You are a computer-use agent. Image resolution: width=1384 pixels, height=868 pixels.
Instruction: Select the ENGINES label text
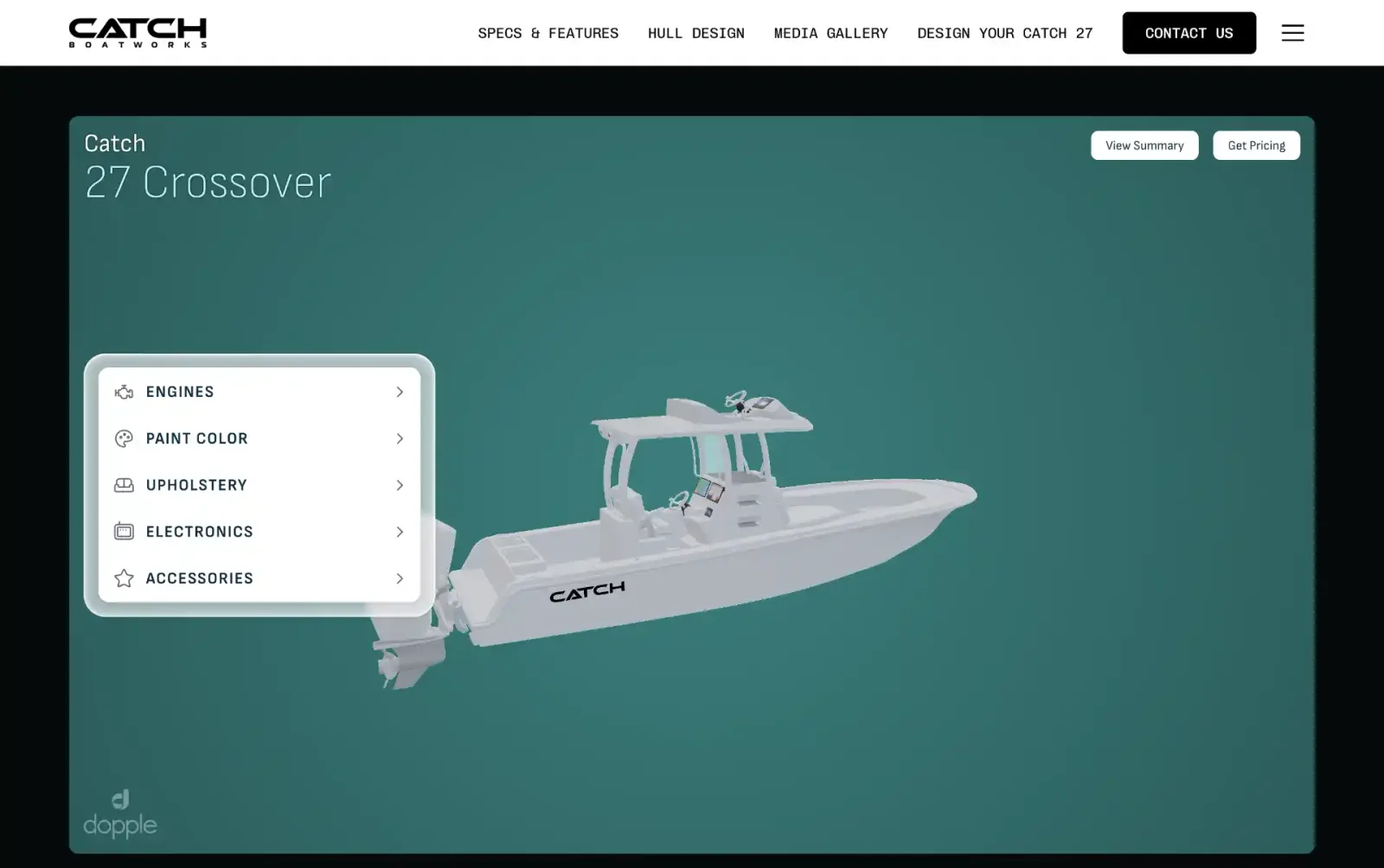(180, 392)
